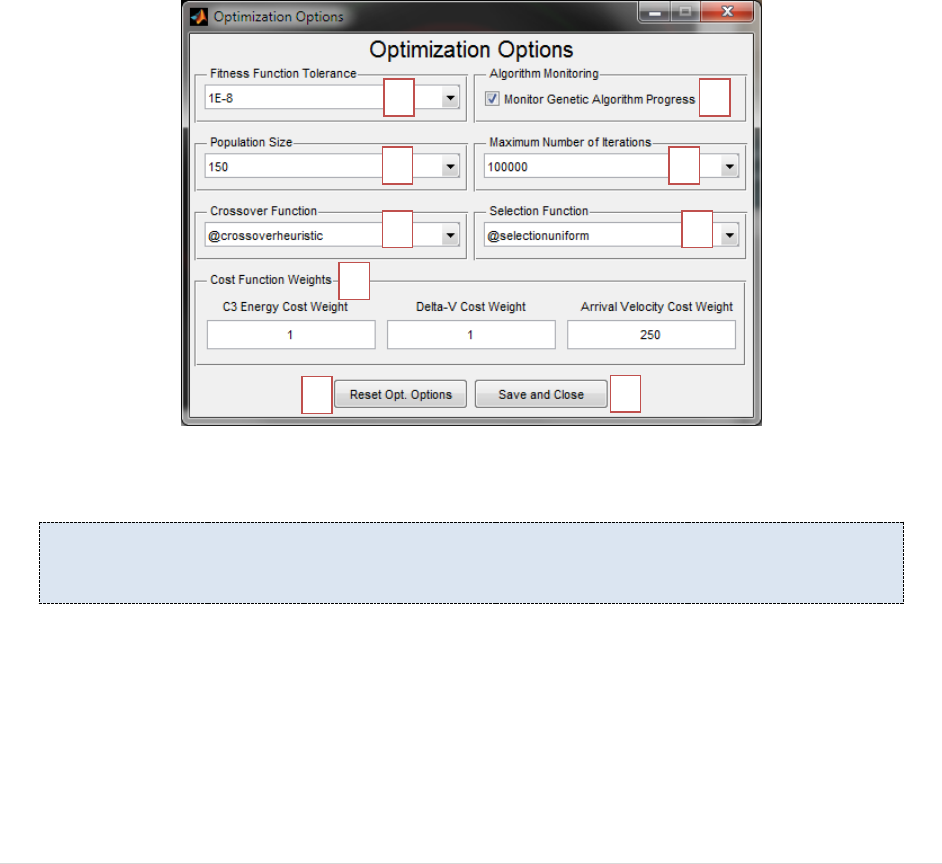942x864 pixels.
Task: Edit the C3 Energy Cost Weight field
Action: pos(291,335)
